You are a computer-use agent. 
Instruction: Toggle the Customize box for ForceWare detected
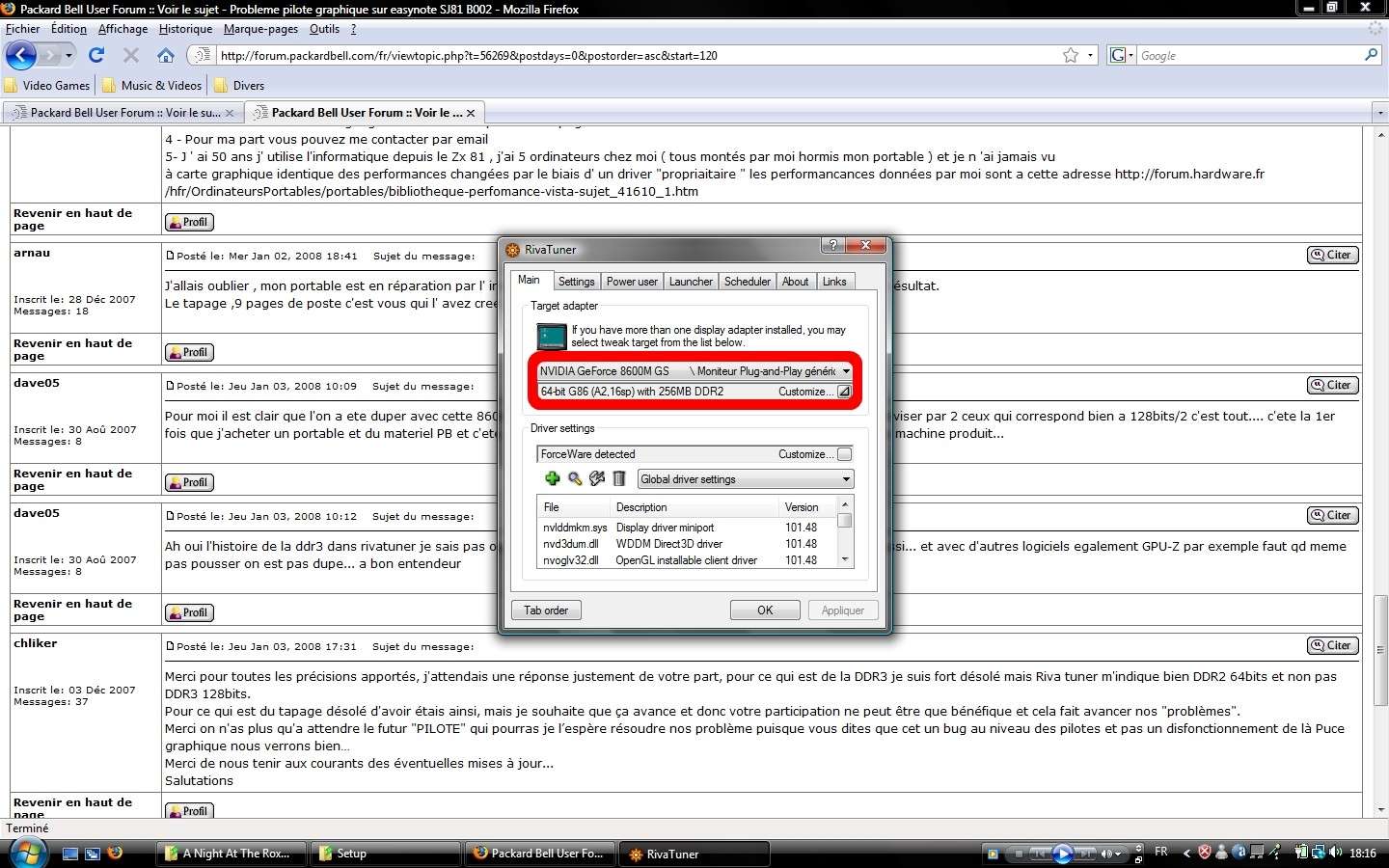[x=844, y=454]
